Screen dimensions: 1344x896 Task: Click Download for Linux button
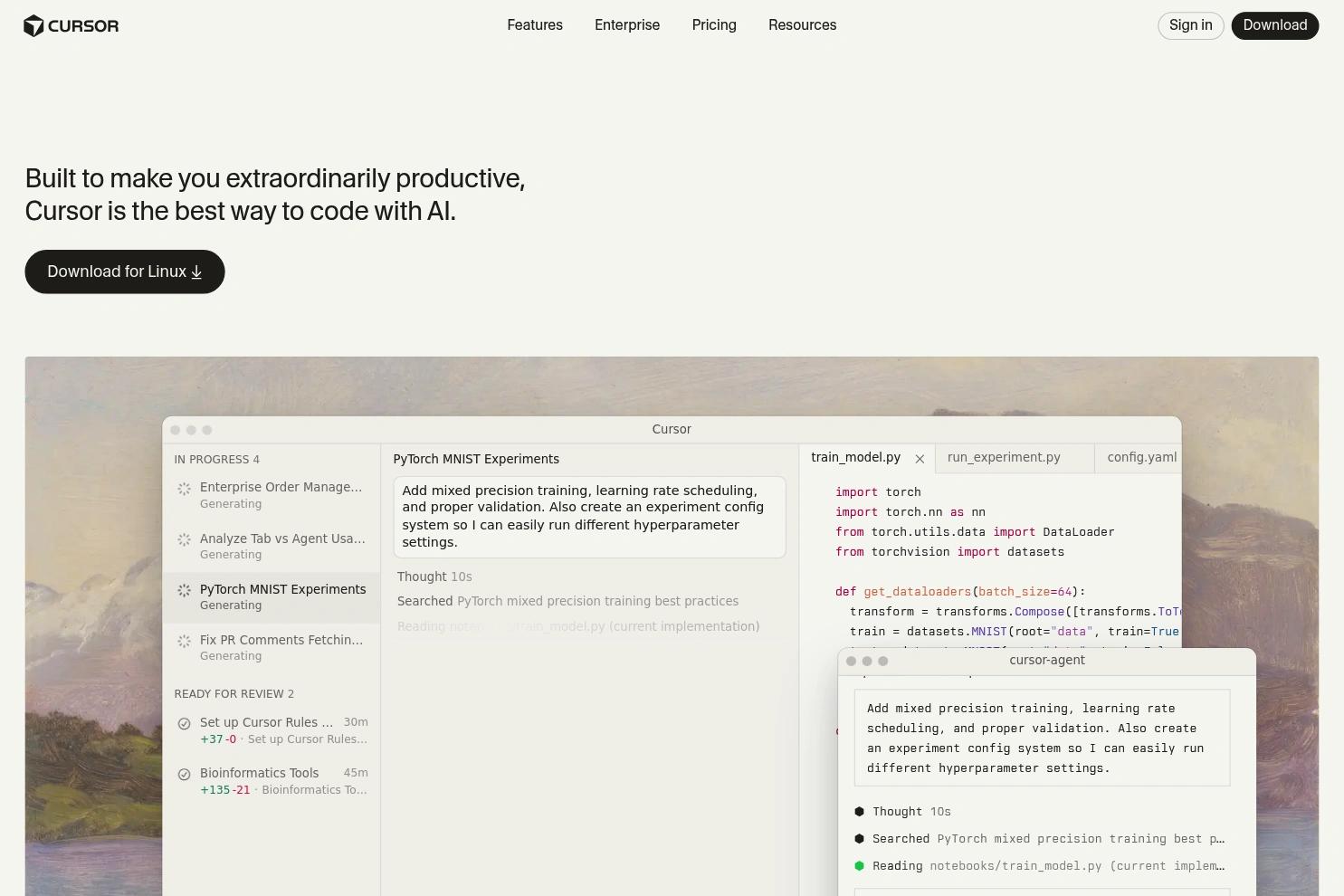point(124,272)
